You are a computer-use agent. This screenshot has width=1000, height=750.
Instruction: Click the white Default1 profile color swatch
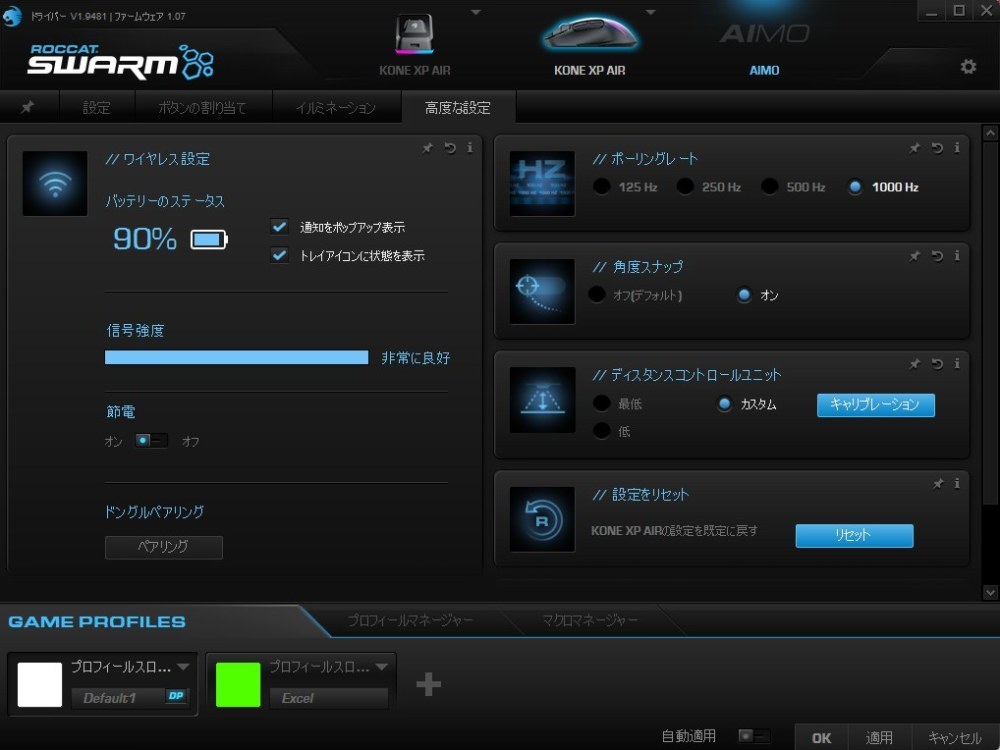click(x=40, y=684)
